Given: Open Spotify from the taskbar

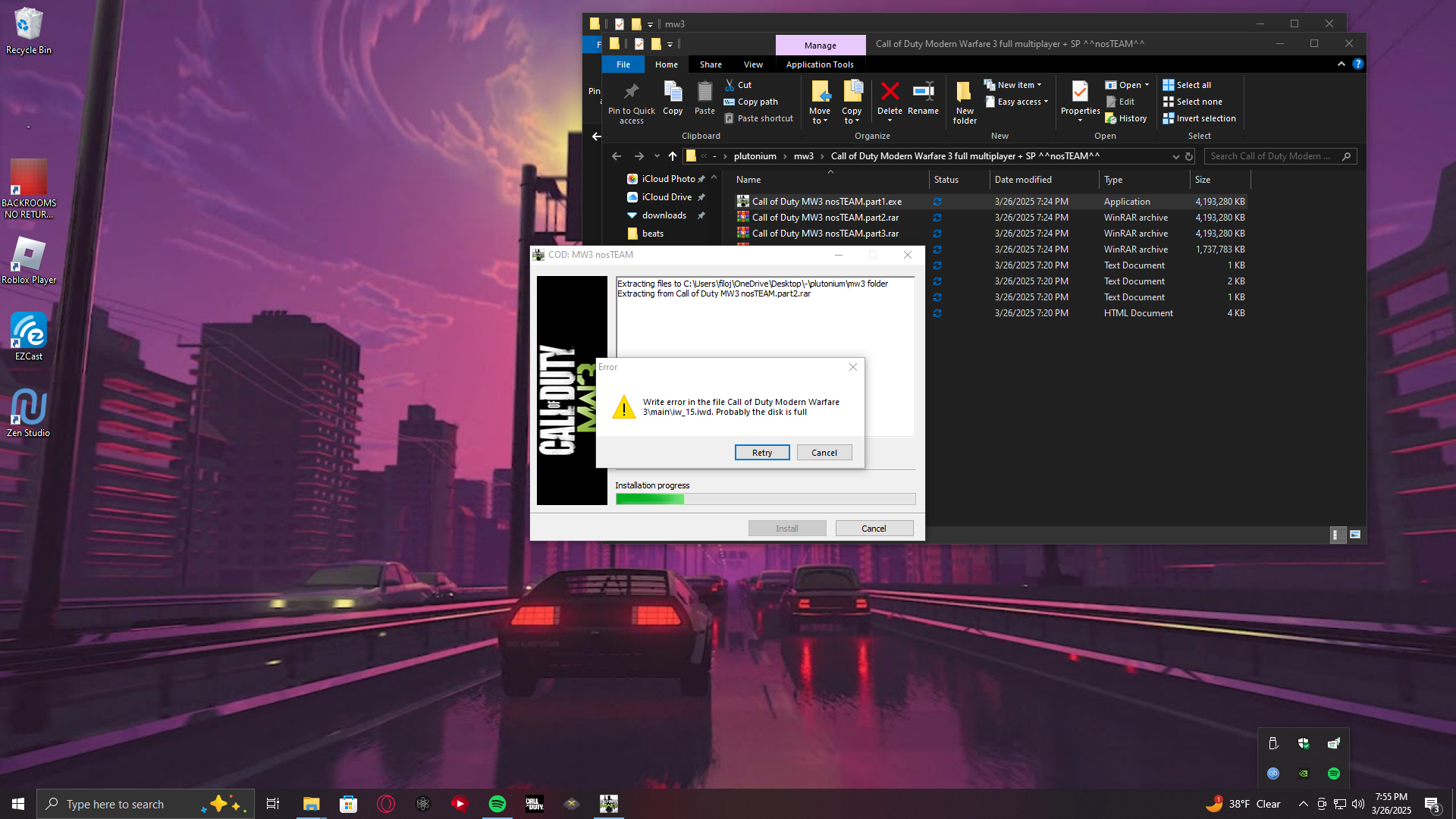Looking at the screenshot, I should pos(497,804).
